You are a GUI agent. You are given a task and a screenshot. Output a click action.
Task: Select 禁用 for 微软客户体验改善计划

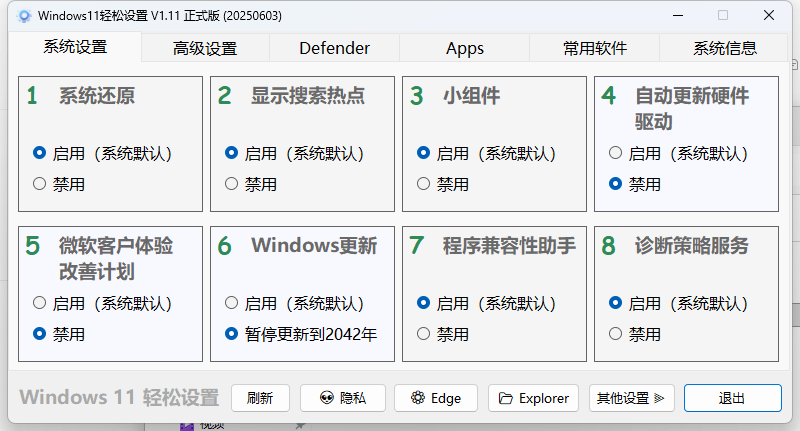(59, 334)
